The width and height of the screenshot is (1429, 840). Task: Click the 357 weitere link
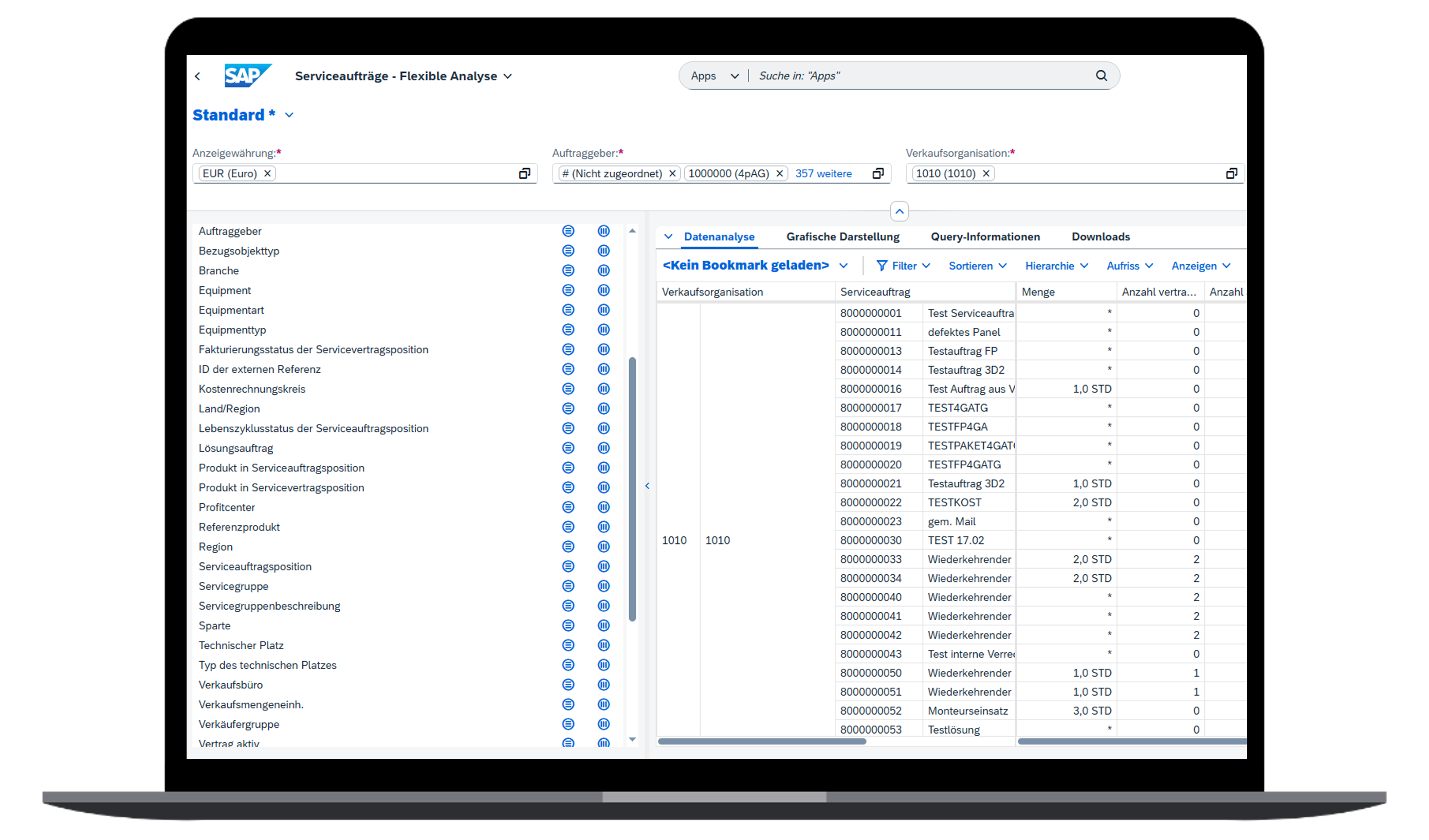tap(823, 174)
